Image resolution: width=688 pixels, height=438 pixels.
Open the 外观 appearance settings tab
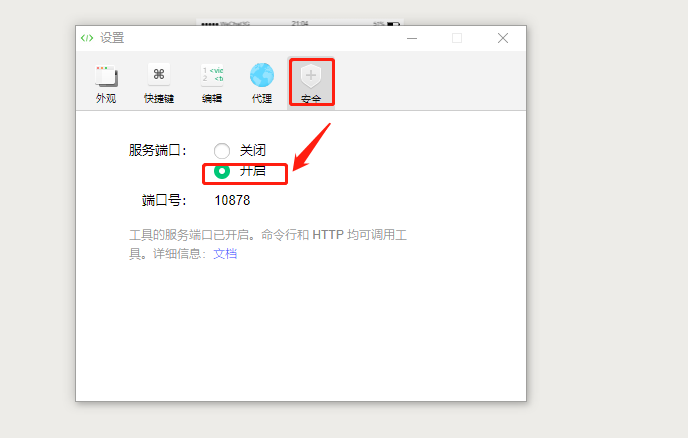tap(106, 83)
